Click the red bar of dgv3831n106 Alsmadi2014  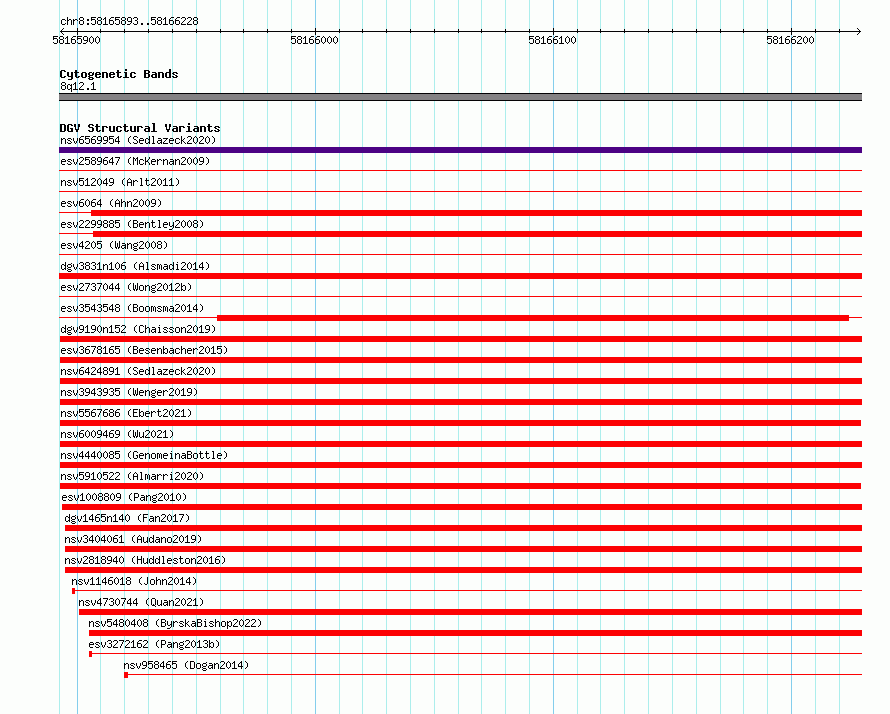coord(460,276)
